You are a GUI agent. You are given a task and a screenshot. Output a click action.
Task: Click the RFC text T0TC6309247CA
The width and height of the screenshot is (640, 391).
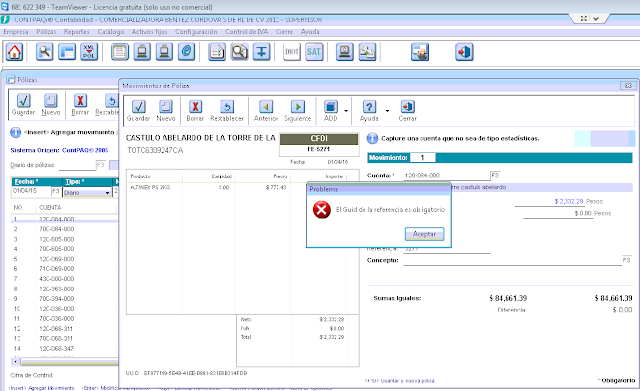[155, 151]
